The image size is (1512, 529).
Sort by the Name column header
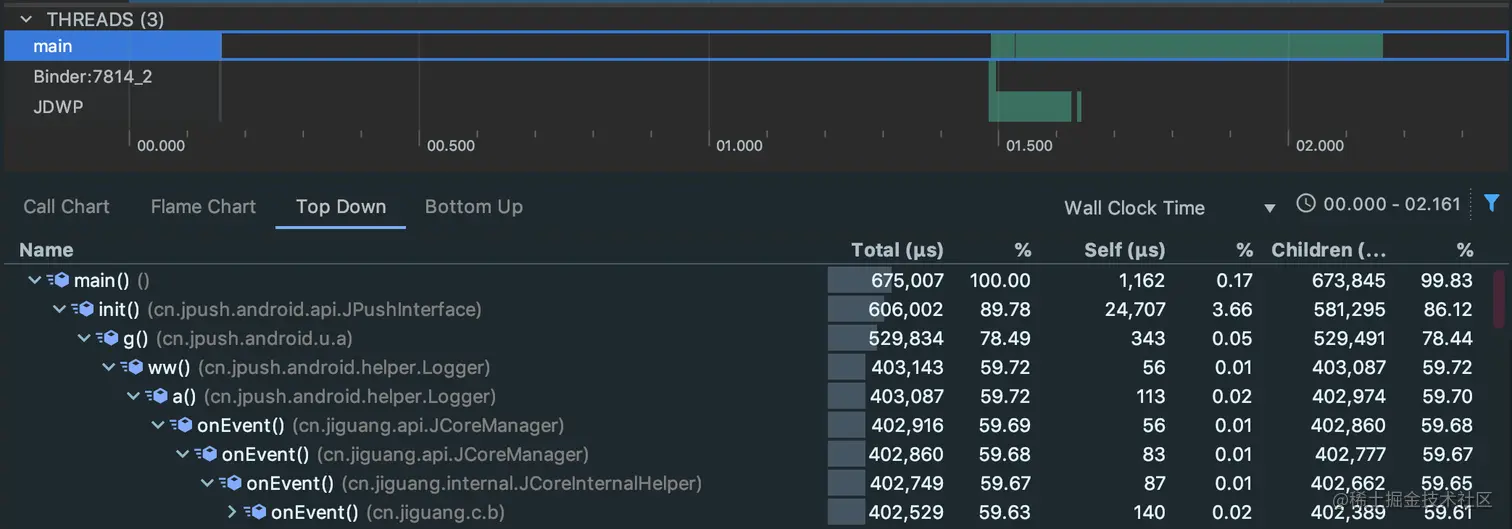(46, 250)
